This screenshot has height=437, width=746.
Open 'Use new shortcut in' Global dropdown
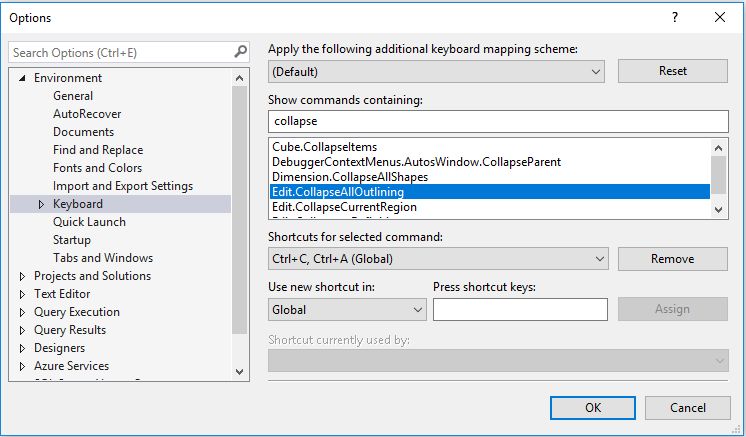[x=347, y=310]
